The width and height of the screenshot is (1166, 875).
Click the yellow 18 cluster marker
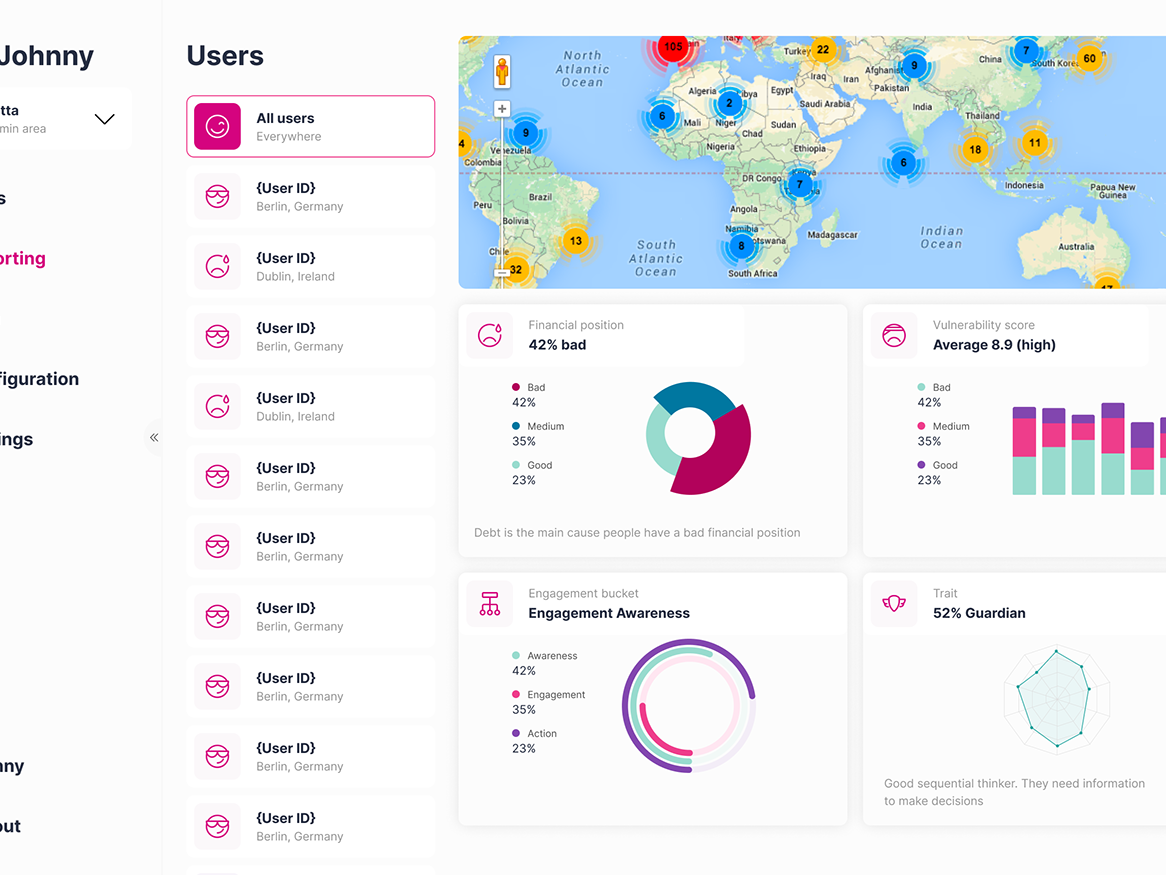point(974,150)
